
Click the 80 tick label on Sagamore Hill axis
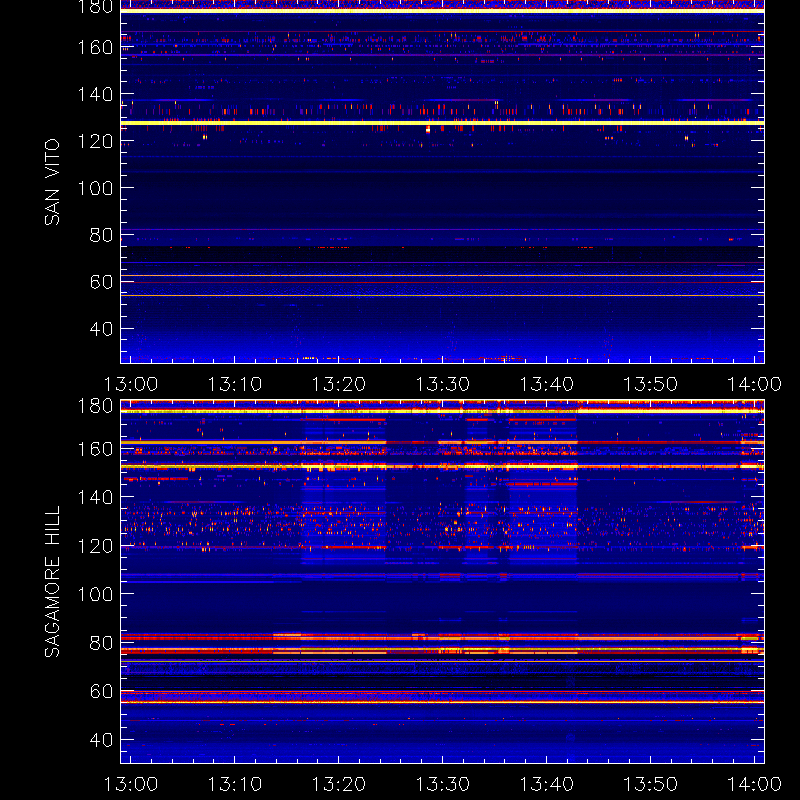pos(102,643)
